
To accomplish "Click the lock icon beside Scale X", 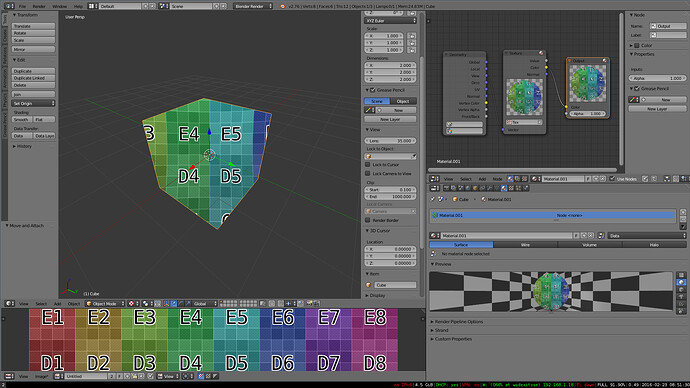I will [x=411, y=36].
